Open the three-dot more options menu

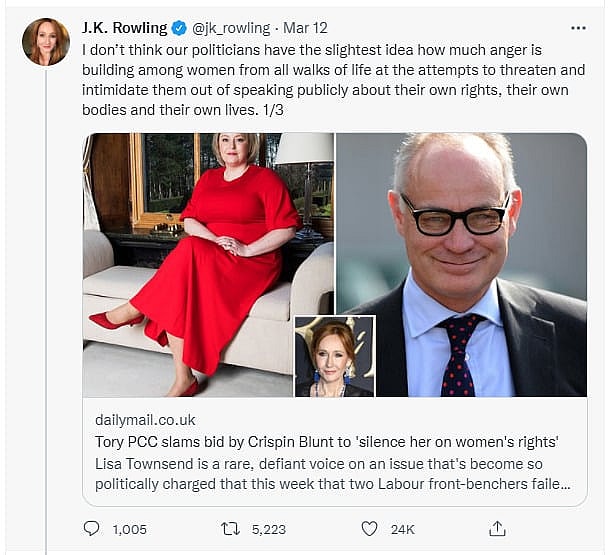(578, 29)
